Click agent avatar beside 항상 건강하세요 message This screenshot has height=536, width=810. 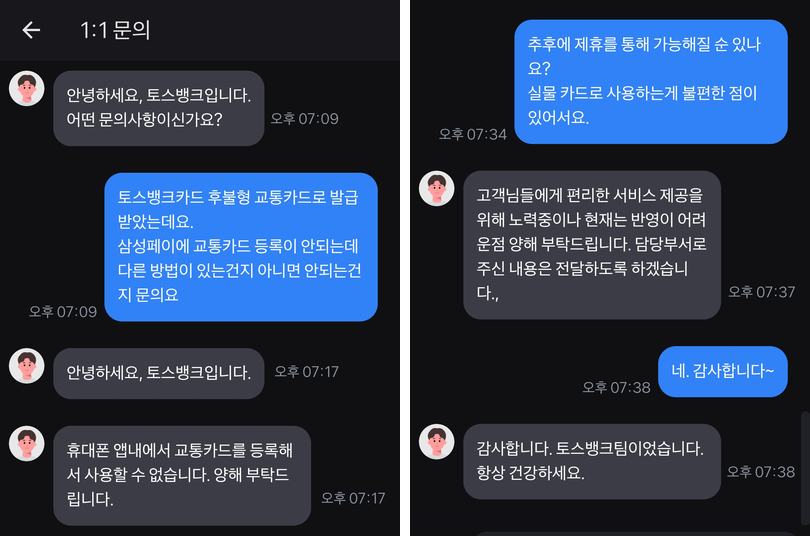tap(437, 442)
